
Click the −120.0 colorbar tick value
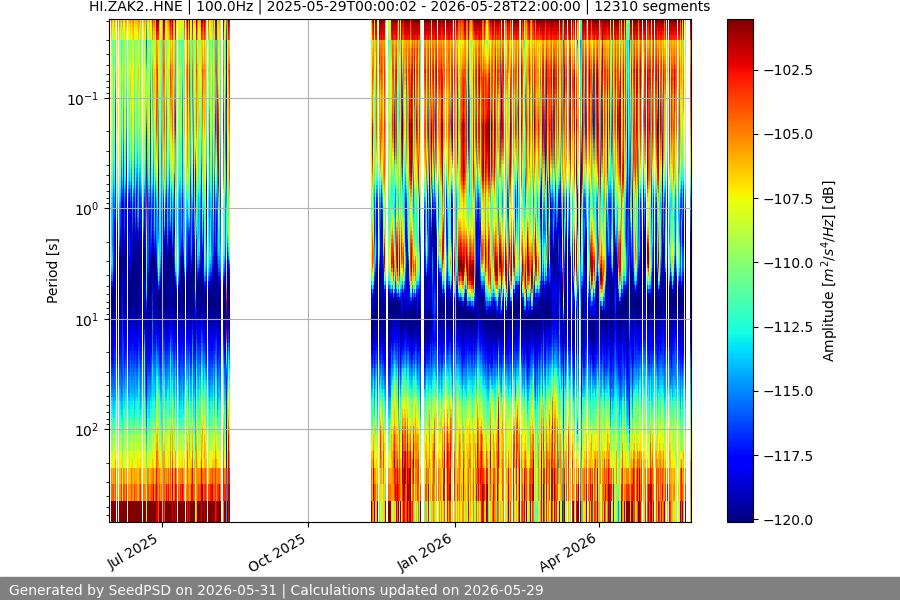coord(789,520)
